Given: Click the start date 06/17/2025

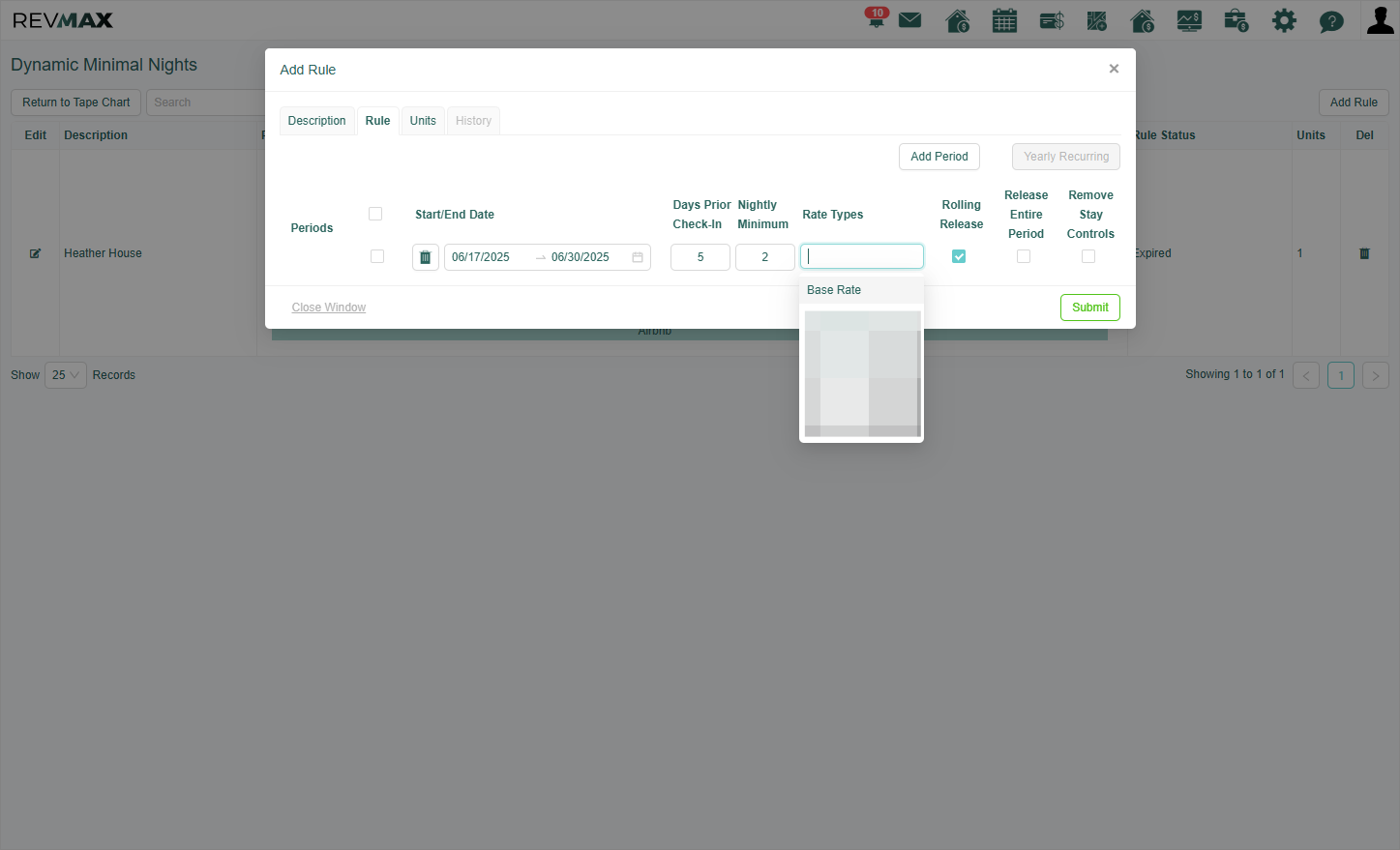Looking at the screenshot, I should tap(481, 257).
